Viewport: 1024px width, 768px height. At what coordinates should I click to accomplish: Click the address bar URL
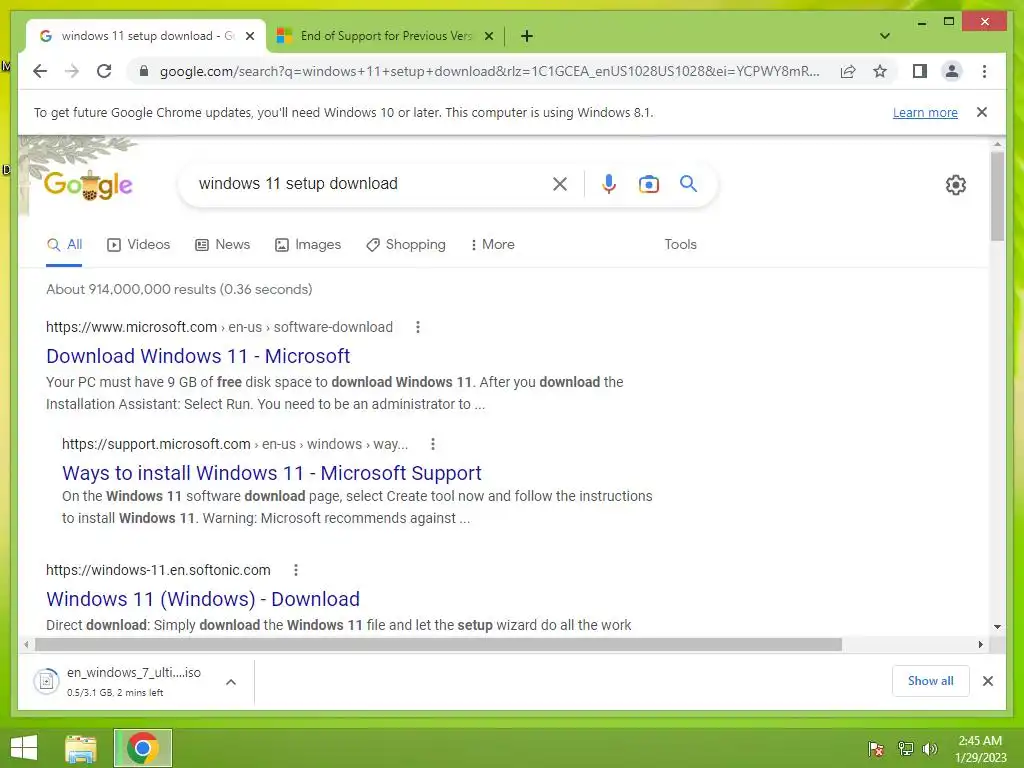(x=490, y=71)
